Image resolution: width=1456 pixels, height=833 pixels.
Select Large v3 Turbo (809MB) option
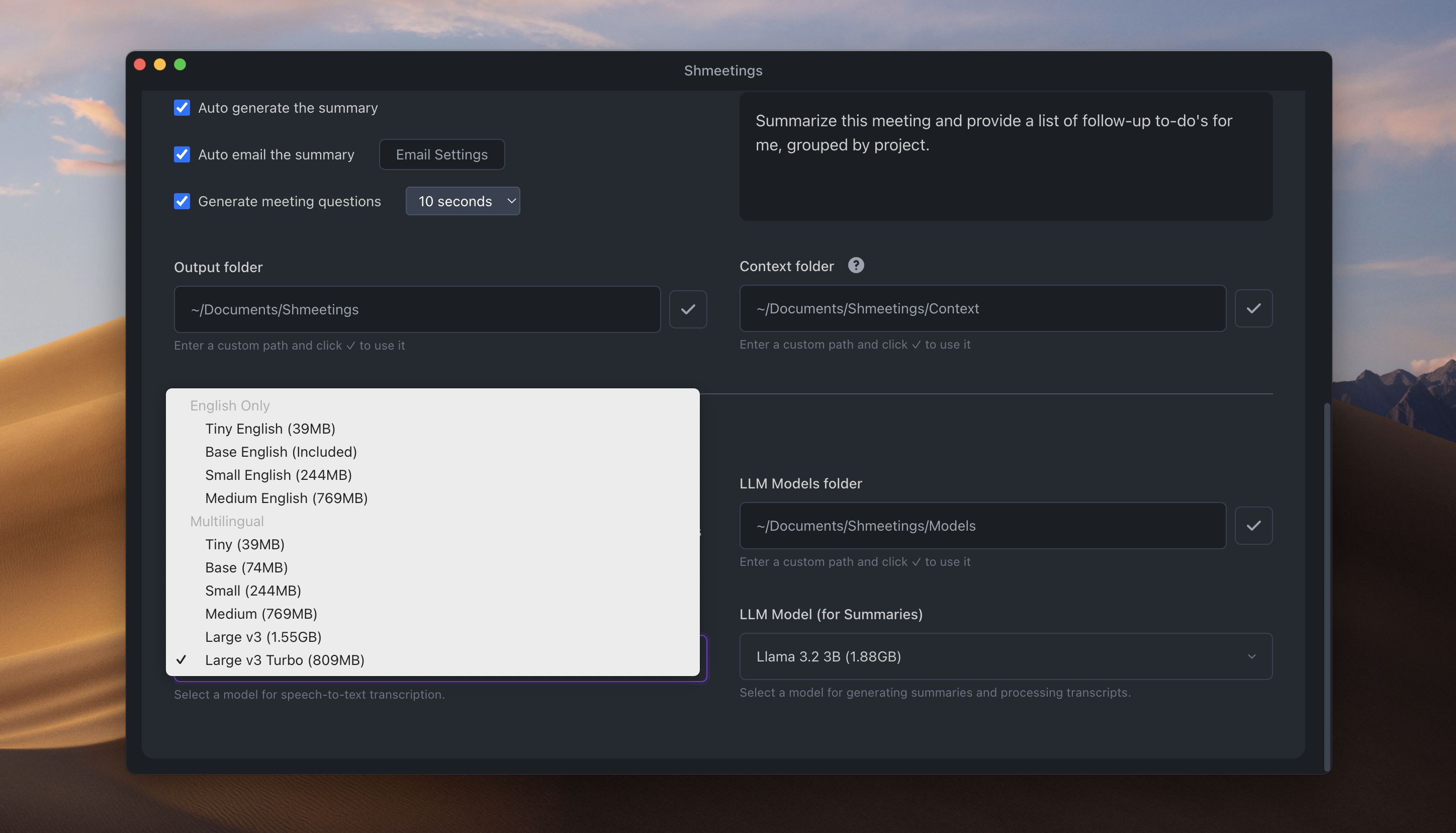click(x=285, y=659)
